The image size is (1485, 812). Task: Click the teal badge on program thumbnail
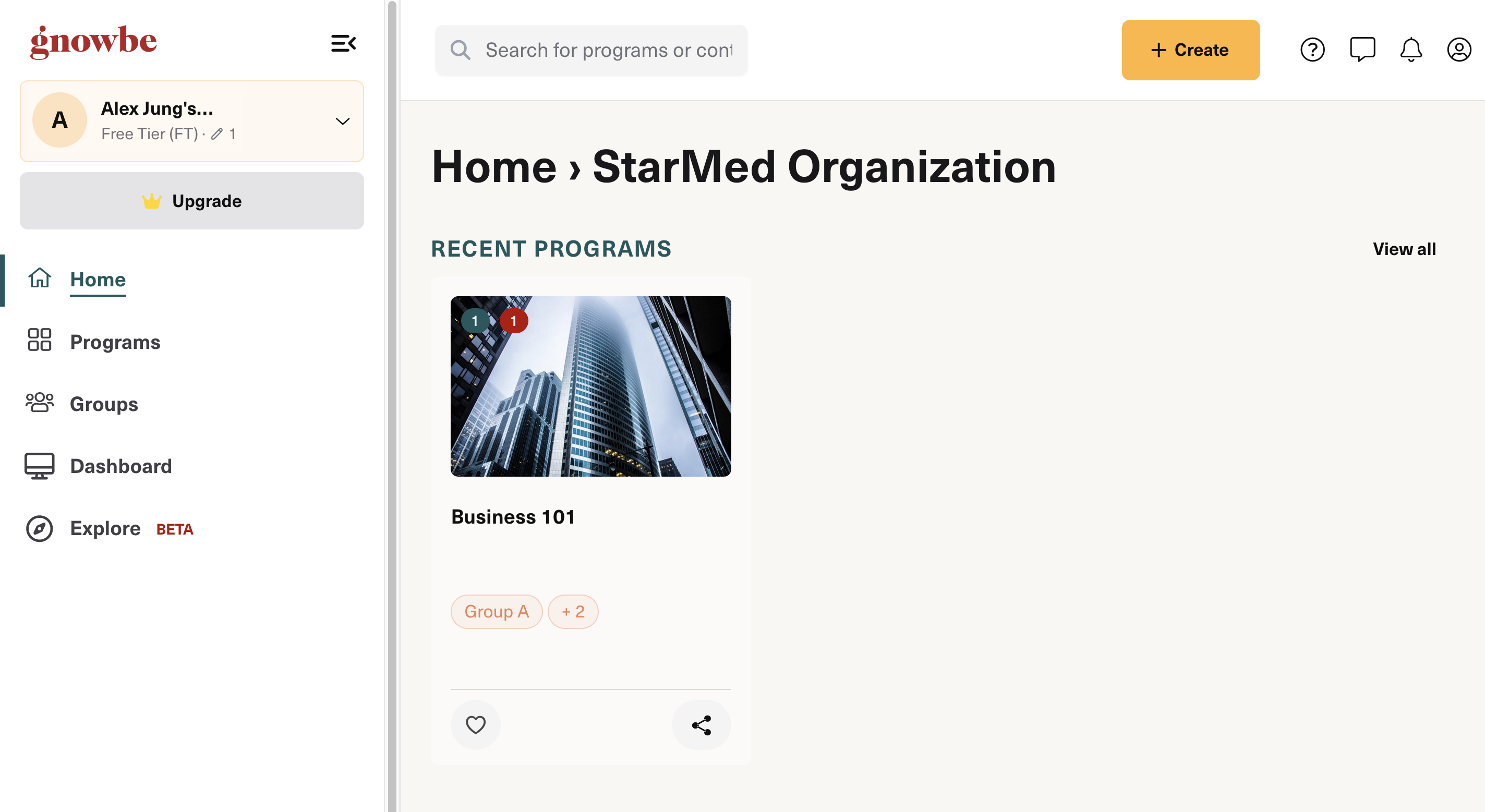(475, 321)
